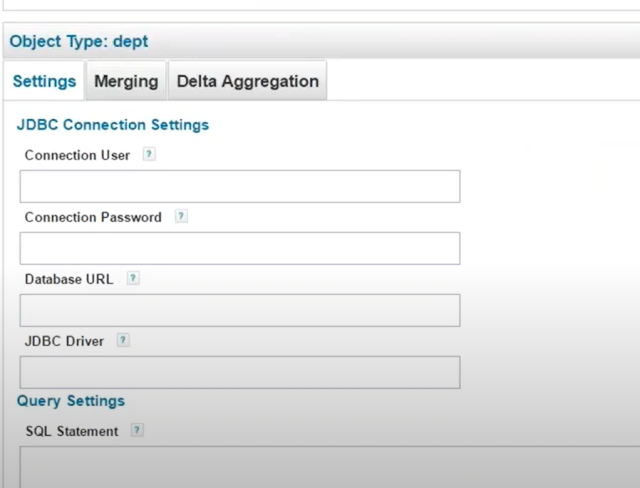The height and width of the screenshot is (488, 640).
Task: Focus the Connection User input field
Action: [240, 186]
